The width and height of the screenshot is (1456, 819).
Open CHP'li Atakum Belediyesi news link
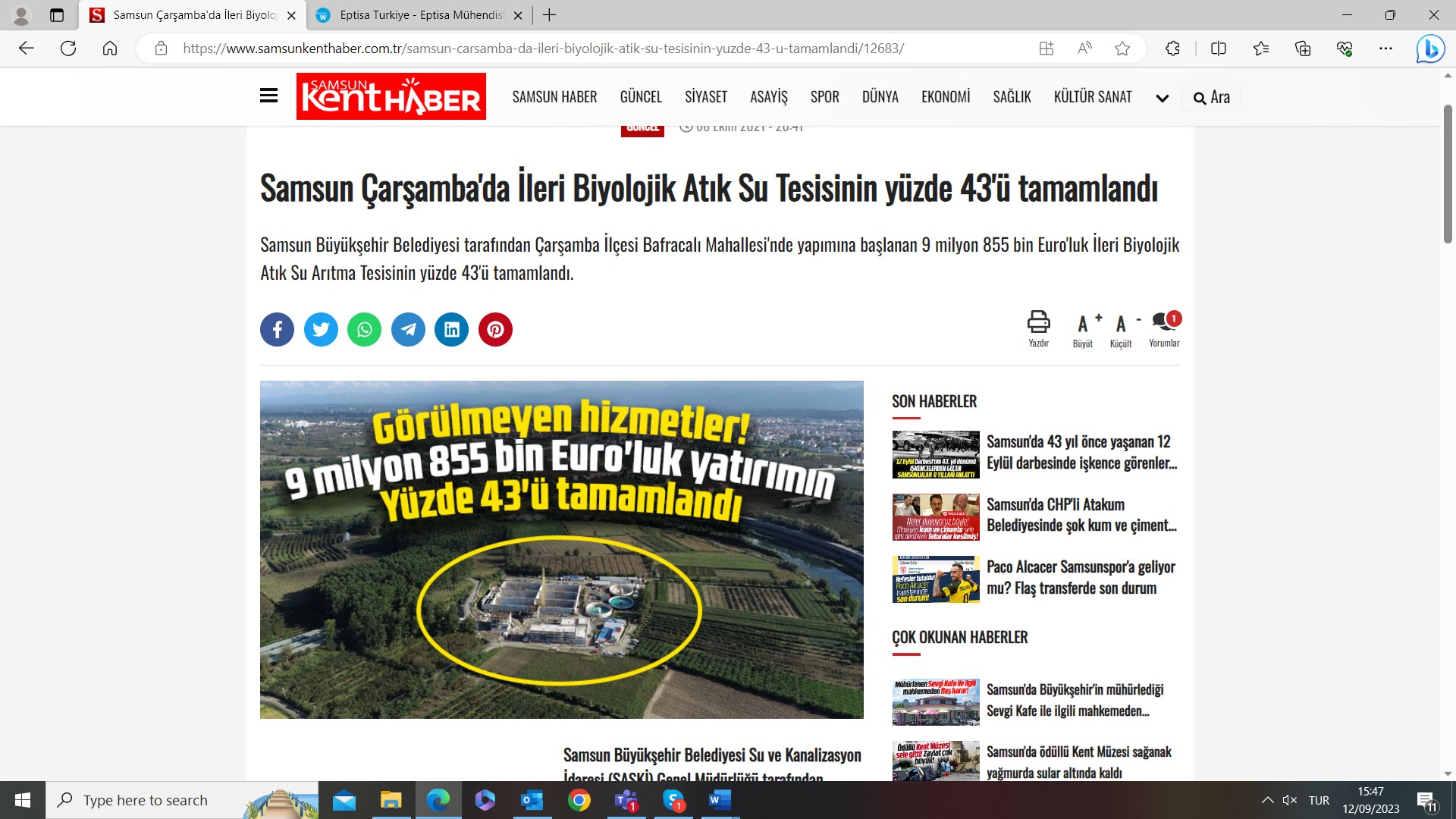coord(1081,515)
